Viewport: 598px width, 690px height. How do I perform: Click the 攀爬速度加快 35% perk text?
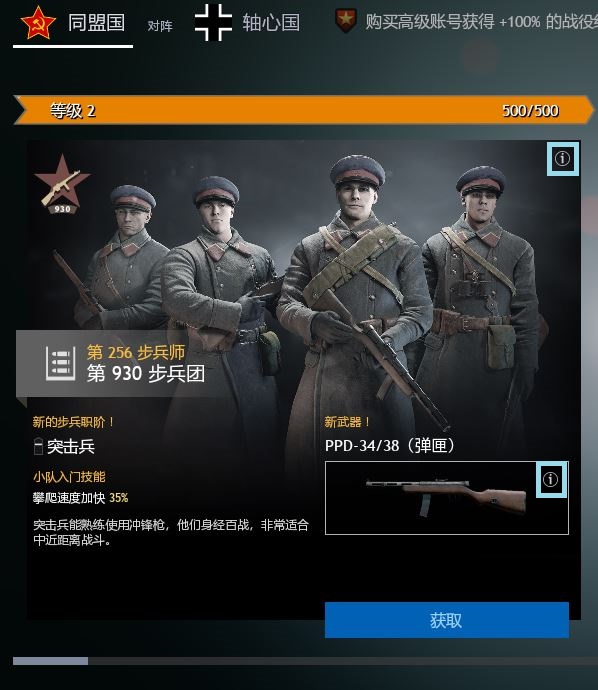(81, 498)
